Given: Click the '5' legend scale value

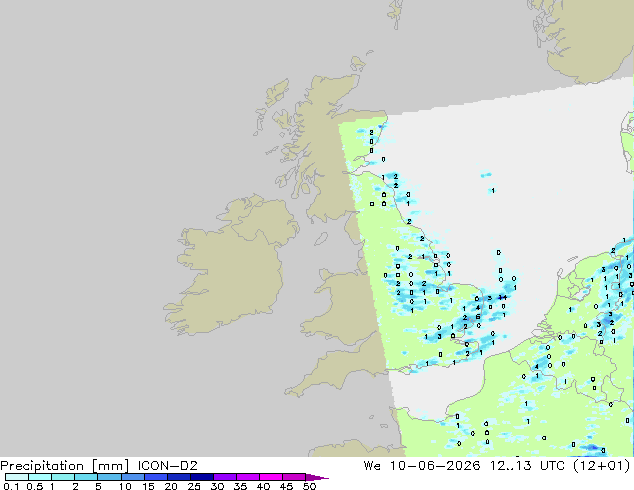Looking at the screenshot, I should click(98, 486).
